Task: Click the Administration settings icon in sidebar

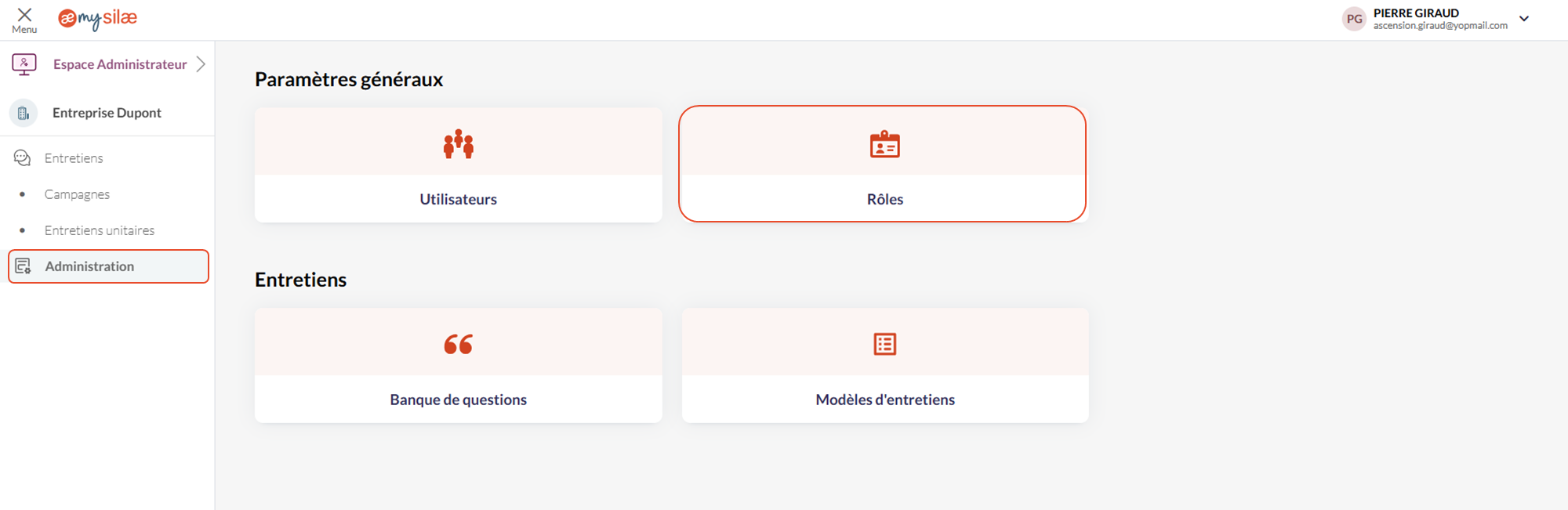Action: tap(24, 266)
